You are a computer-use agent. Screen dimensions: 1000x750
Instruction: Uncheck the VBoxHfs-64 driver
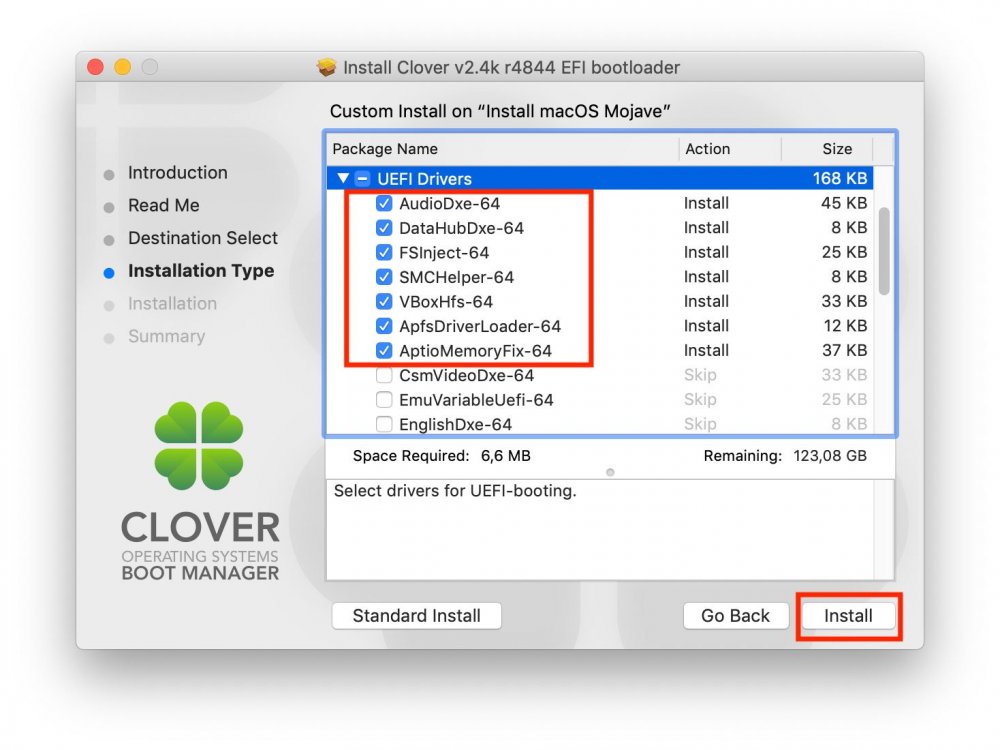[384, 302]
